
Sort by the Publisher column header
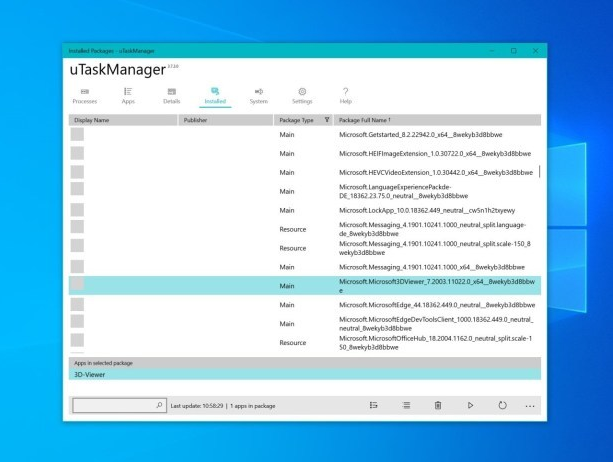226,120
